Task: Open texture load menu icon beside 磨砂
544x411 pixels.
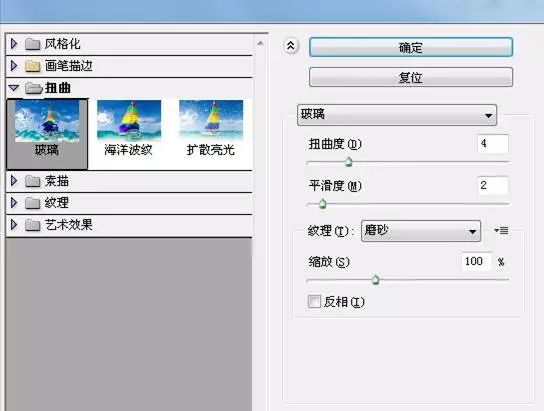Action: click(502, 230)
